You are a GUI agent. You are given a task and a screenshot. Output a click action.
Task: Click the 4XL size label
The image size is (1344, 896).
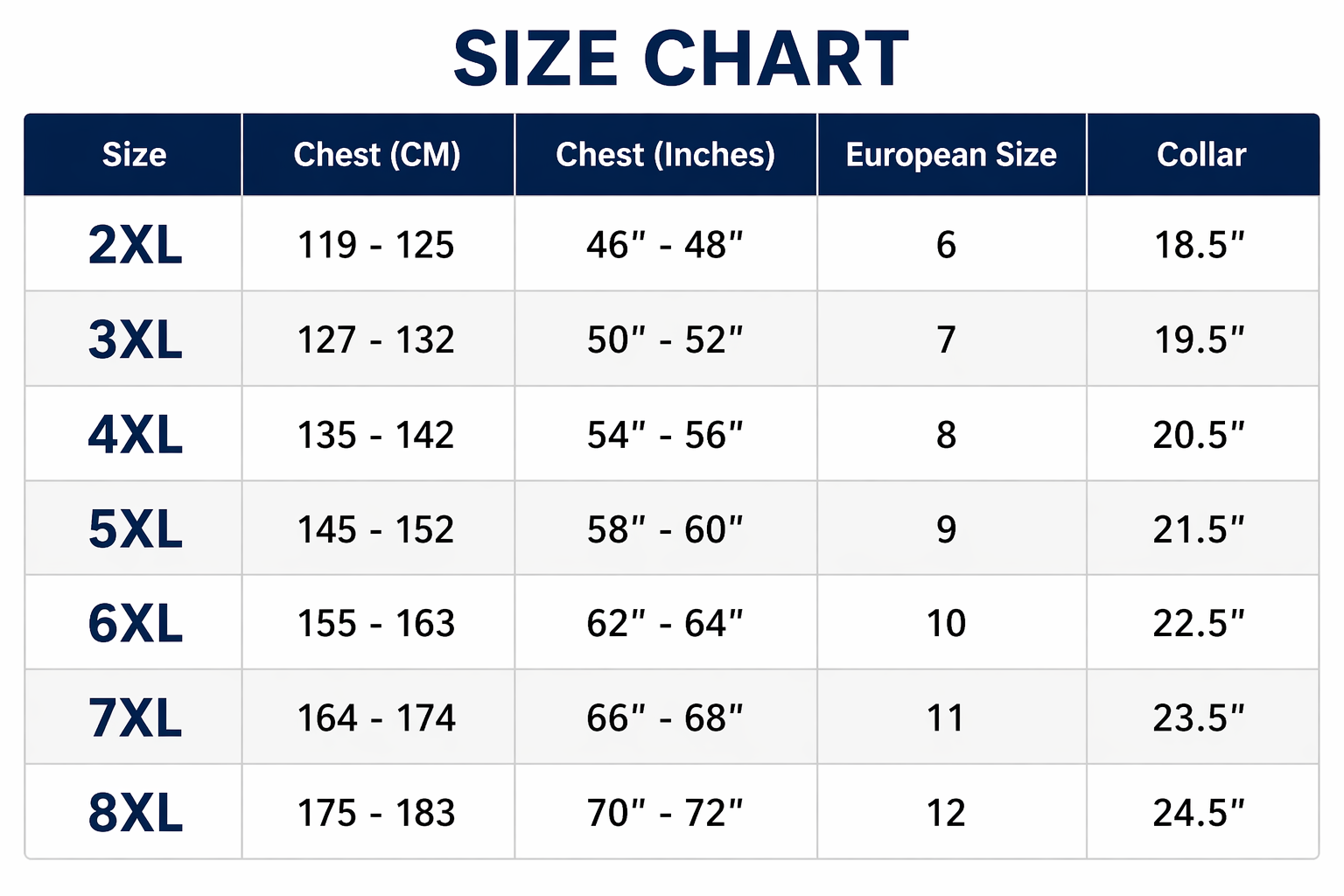(x=136, y=435)
